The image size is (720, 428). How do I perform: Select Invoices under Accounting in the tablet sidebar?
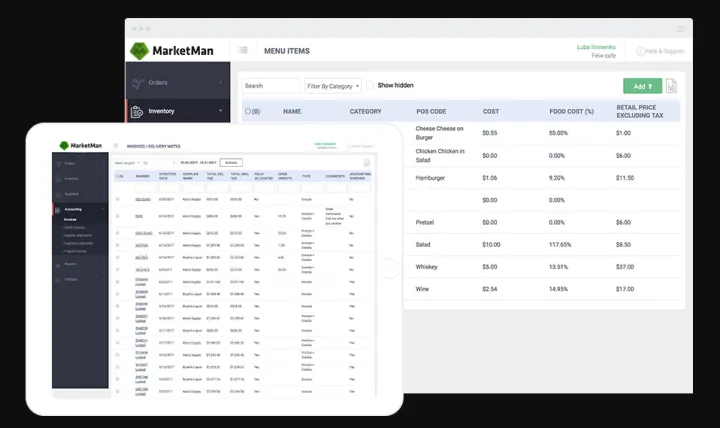pyautogui.click(x=70, y=220)
